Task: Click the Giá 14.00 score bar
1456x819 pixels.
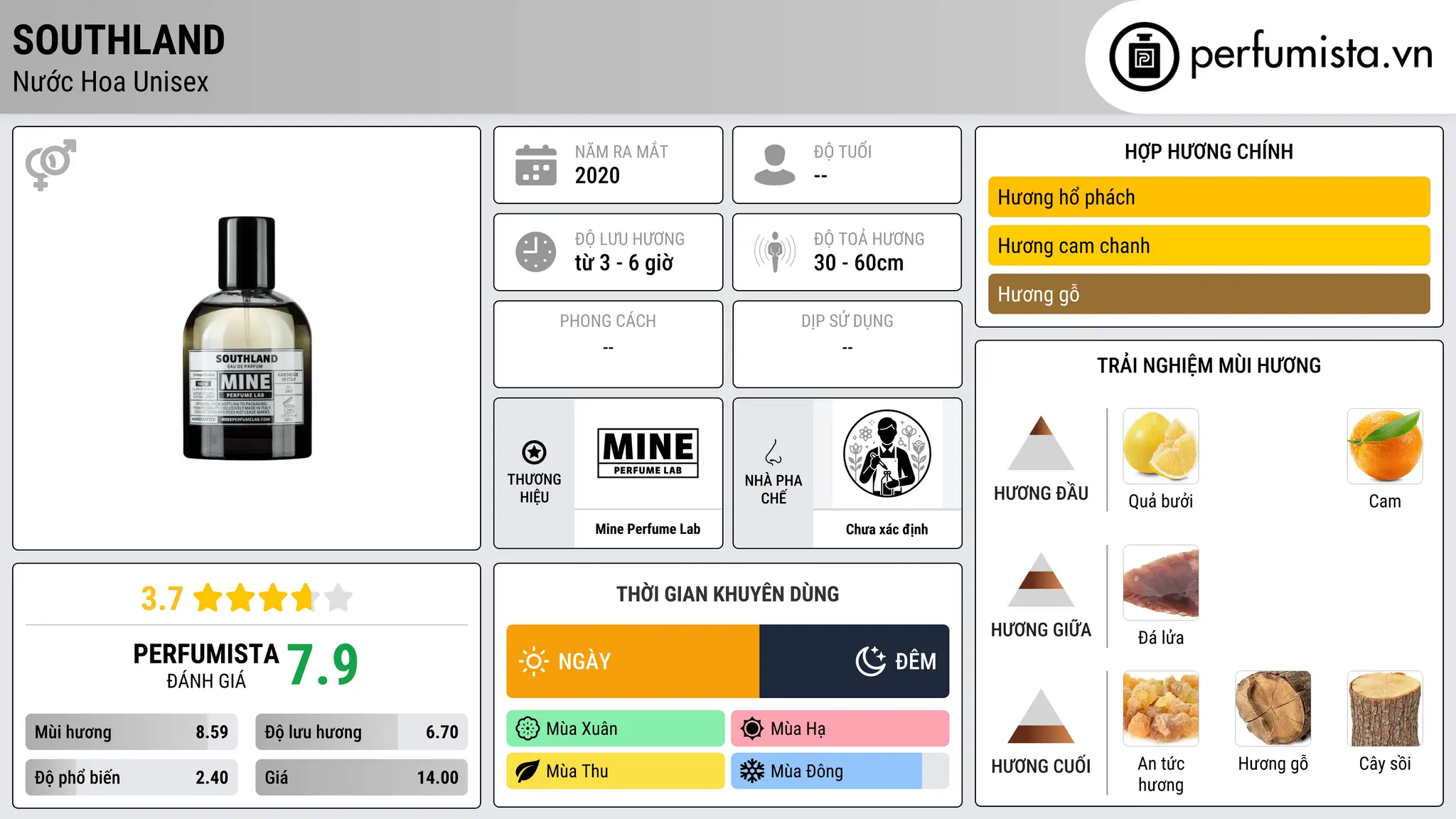Action: pos(361,778)
